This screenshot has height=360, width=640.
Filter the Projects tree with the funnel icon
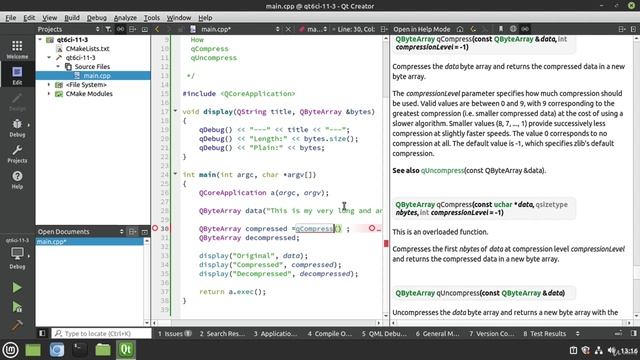(108, 29)
